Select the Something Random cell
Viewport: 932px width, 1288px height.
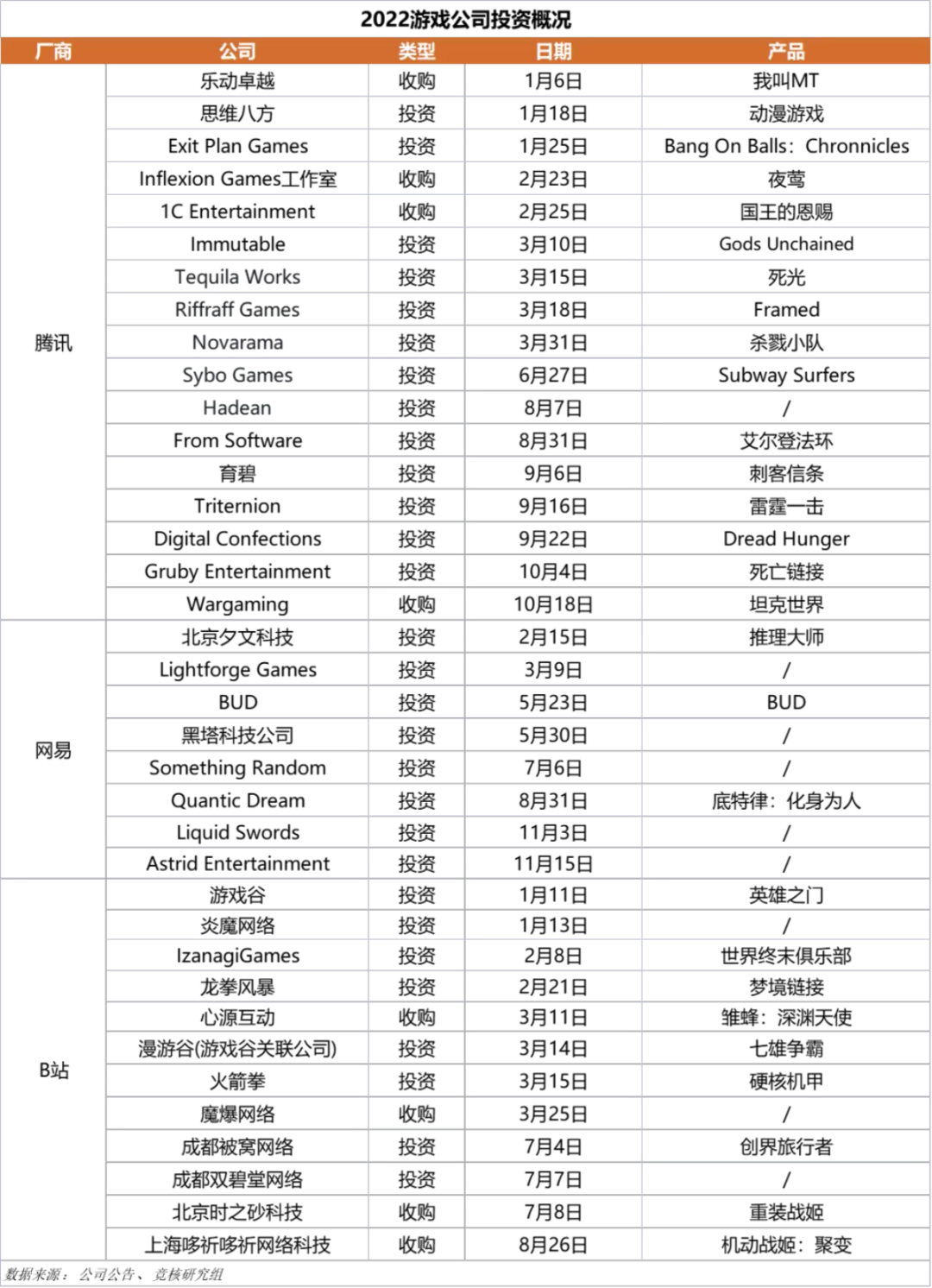click(x=237, y=767)
